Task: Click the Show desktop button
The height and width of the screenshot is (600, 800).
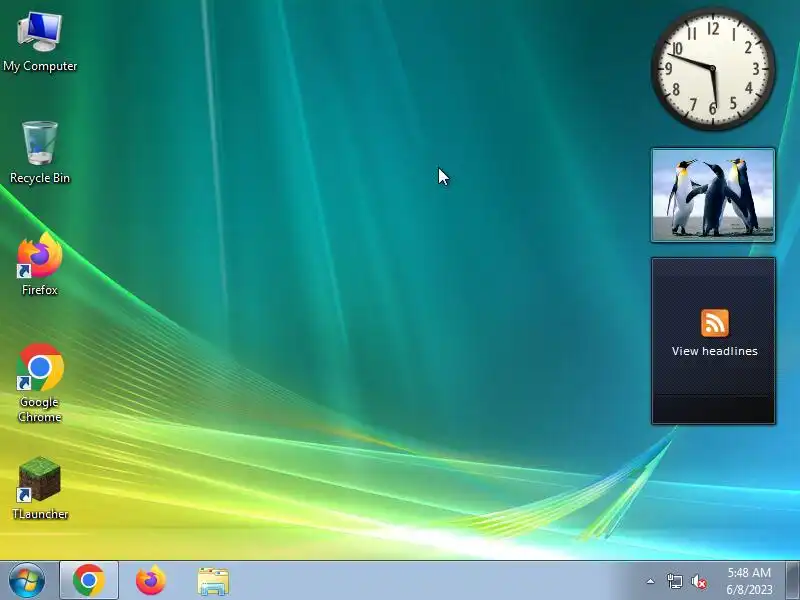Action: 793,580
